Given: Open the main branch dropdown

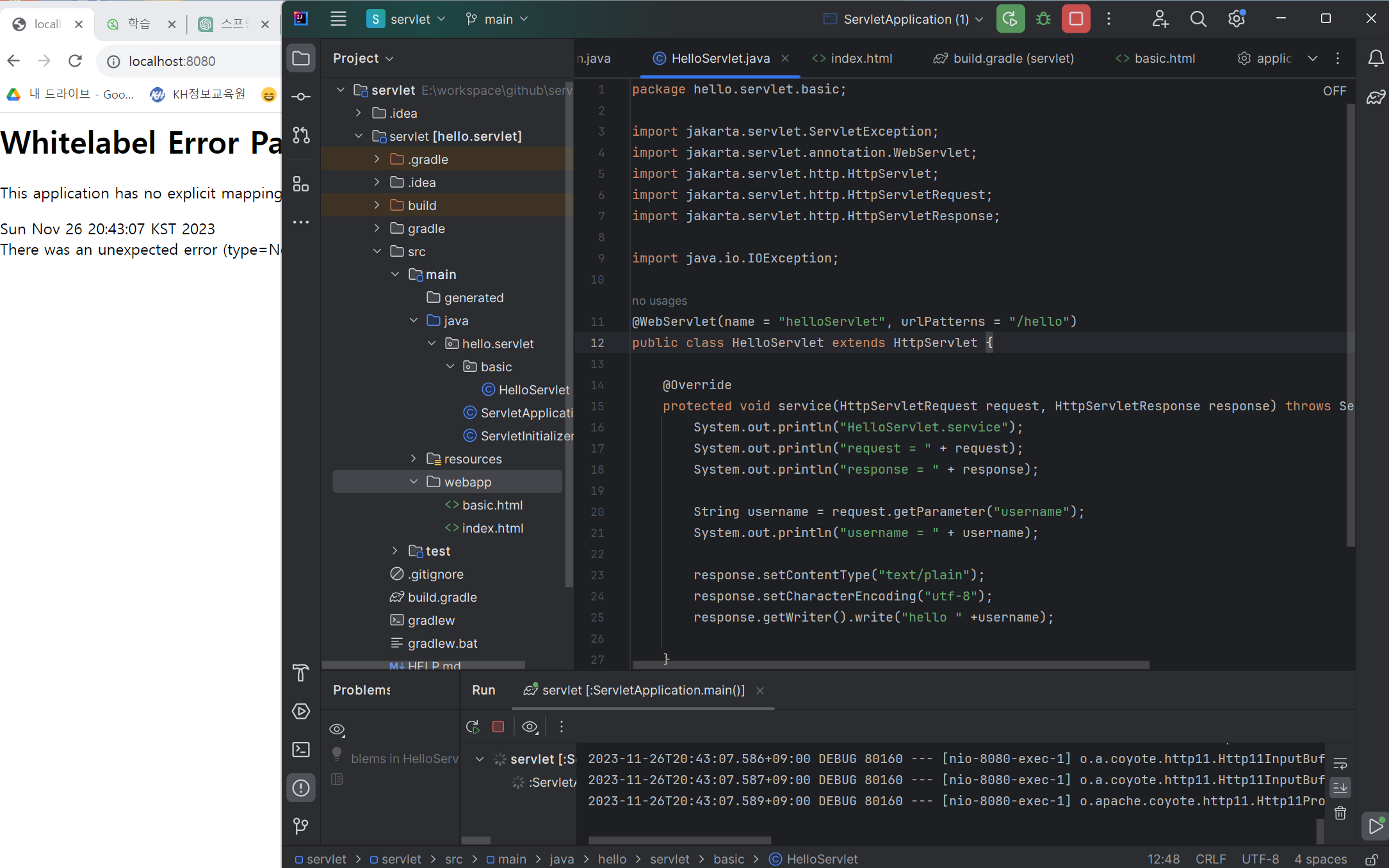Looking at the screenshot, I should [497, 19].
